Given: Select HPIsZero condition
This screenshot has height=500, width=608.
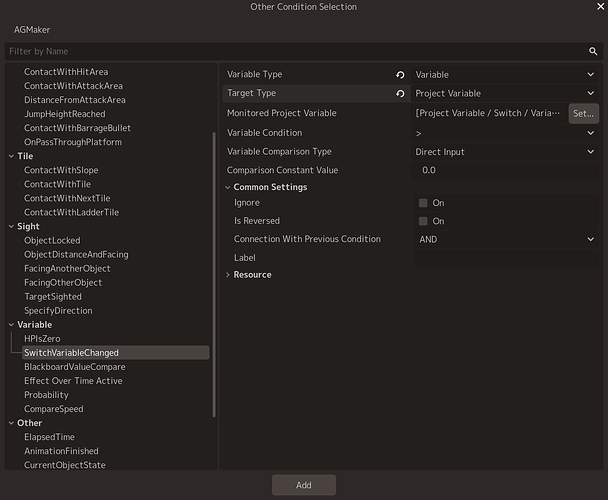Looking at the screenshot, I should point(42,339).
